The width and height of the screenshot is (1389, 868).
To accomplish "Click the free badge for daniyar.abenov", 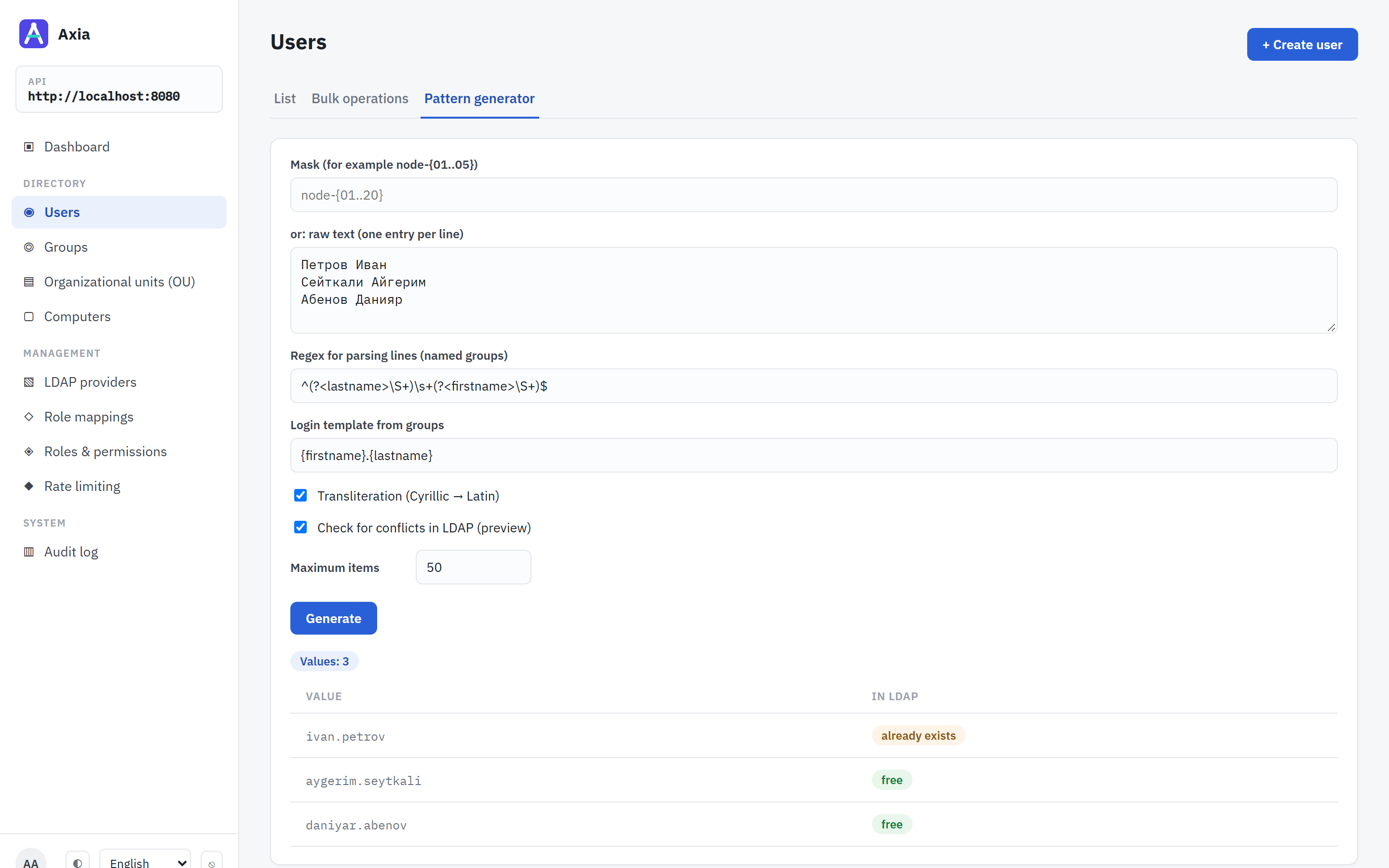I will [892, 824].
